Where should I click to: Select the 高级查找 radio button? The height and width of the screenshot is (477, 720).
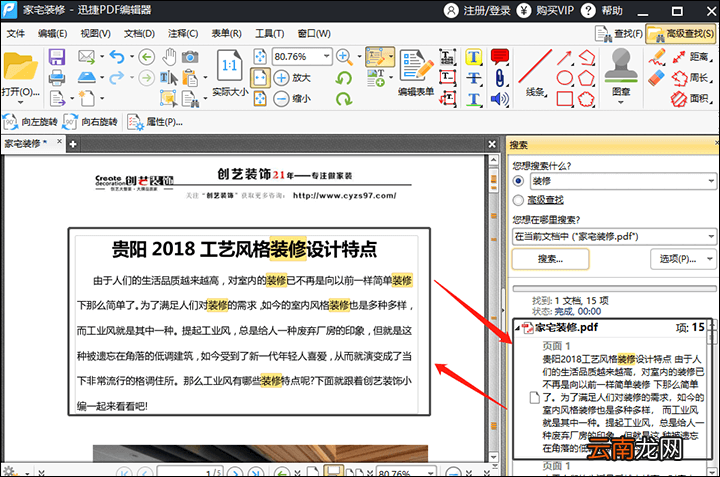tap(518, 200)
